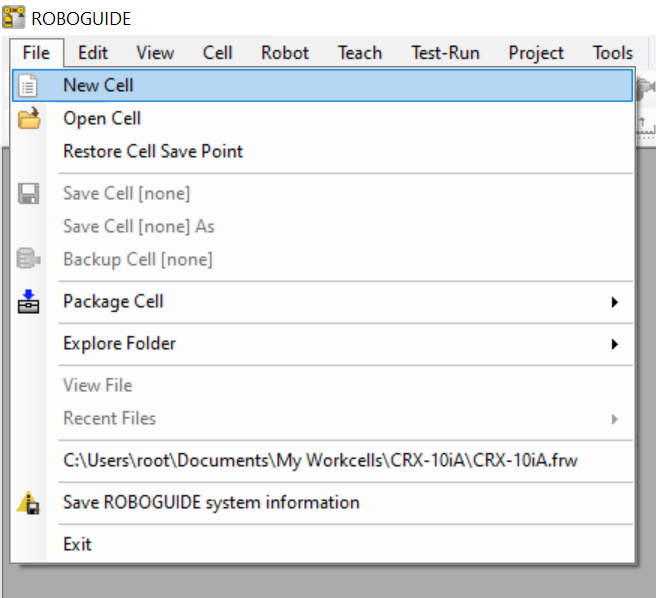Click the Save Cell floppy disk icon
Viewport: 656px width, 598px height.
(28, 193)
